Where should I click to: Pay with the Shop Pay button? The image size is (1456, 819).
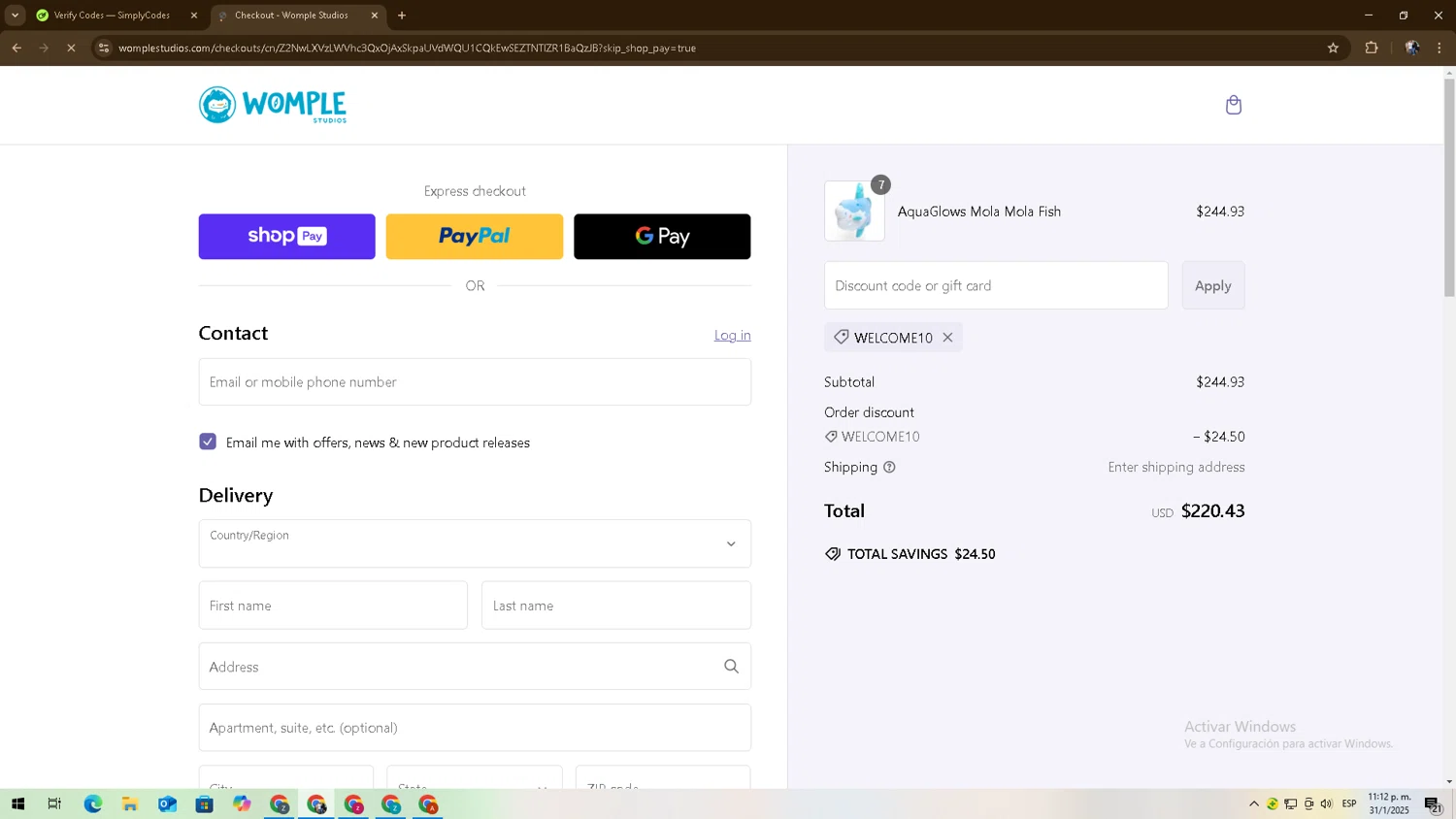[286, 236]
